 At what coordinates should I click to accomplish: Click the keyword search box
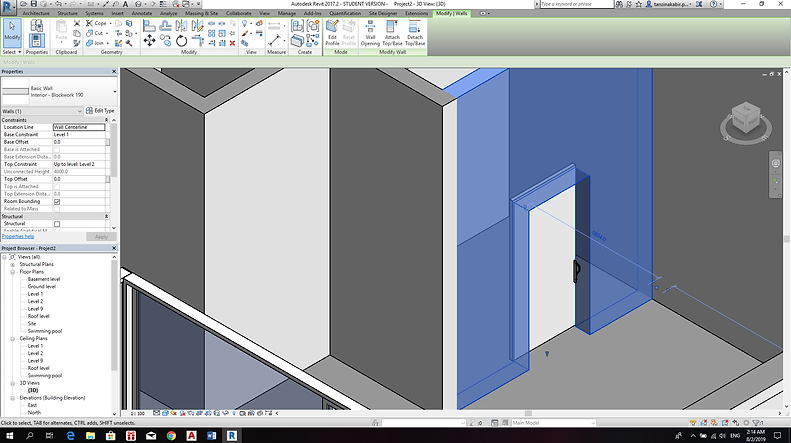coord(576,4)
